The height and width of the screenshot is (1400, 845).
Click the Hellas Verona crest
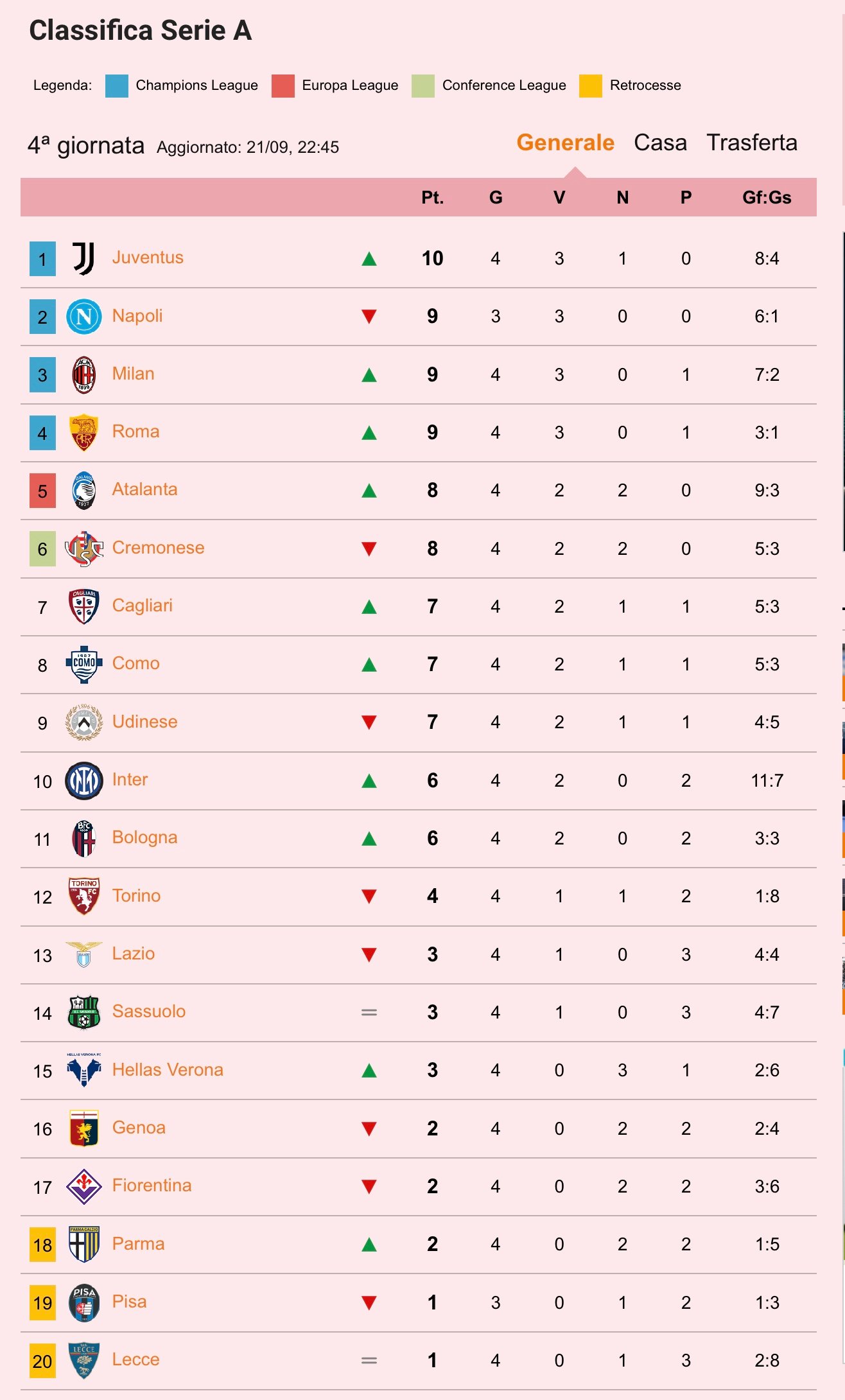tap(84, 1070)
